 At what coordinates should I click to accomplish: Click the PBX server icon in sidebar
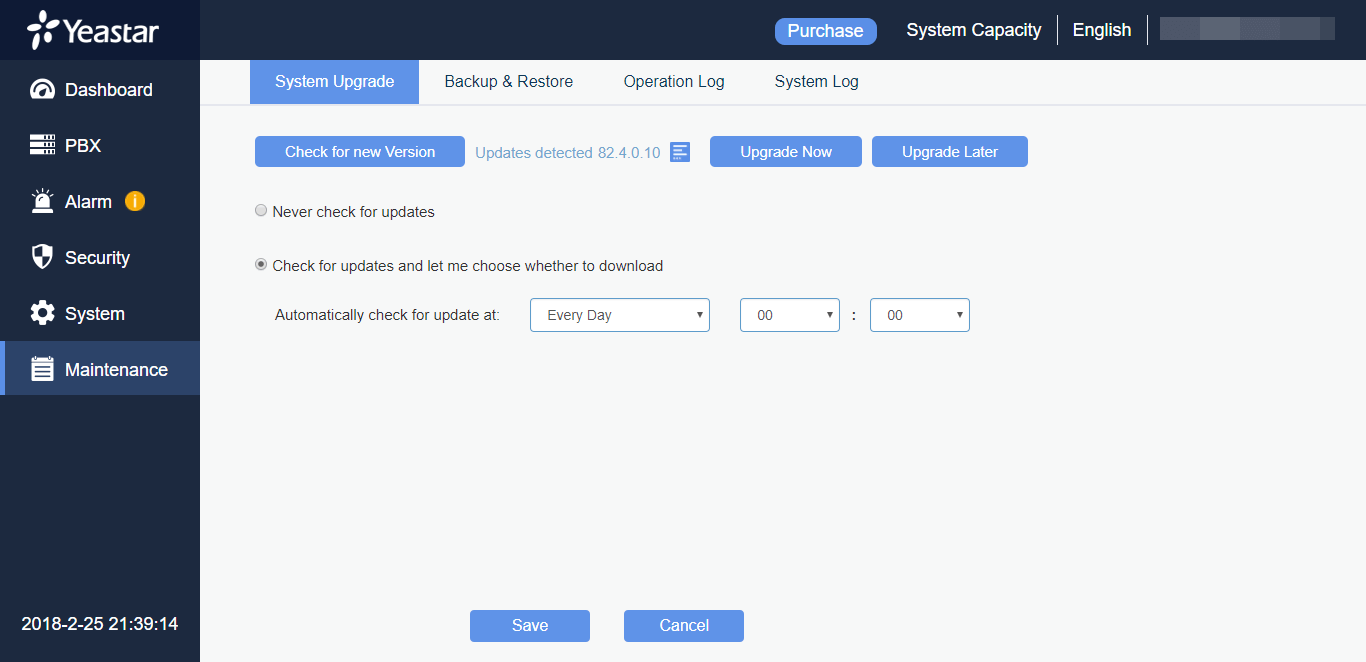[42, 146]
